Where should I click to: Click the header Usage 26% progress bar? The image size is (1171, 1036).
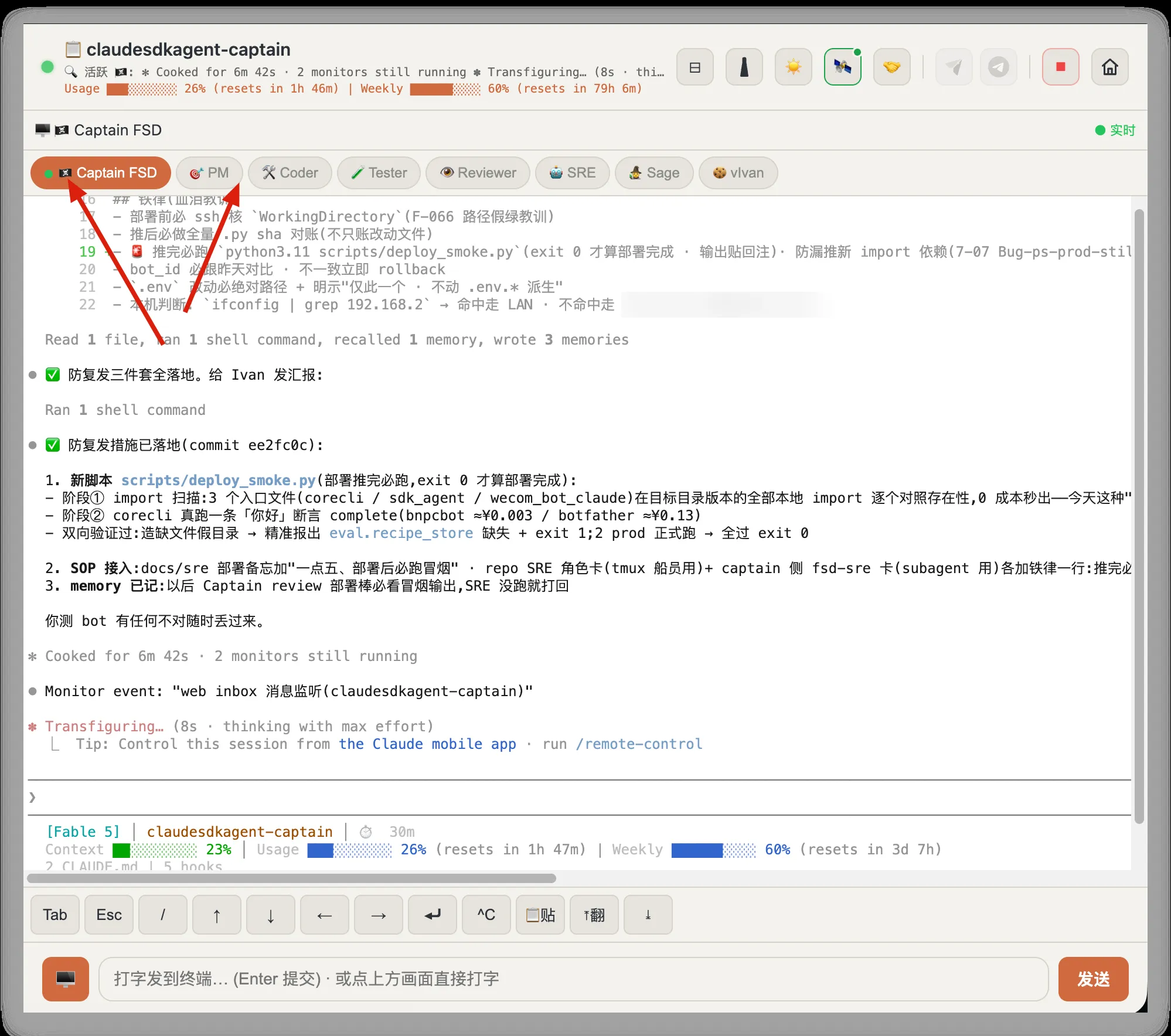pyautogui.click(x=141, y=89)
